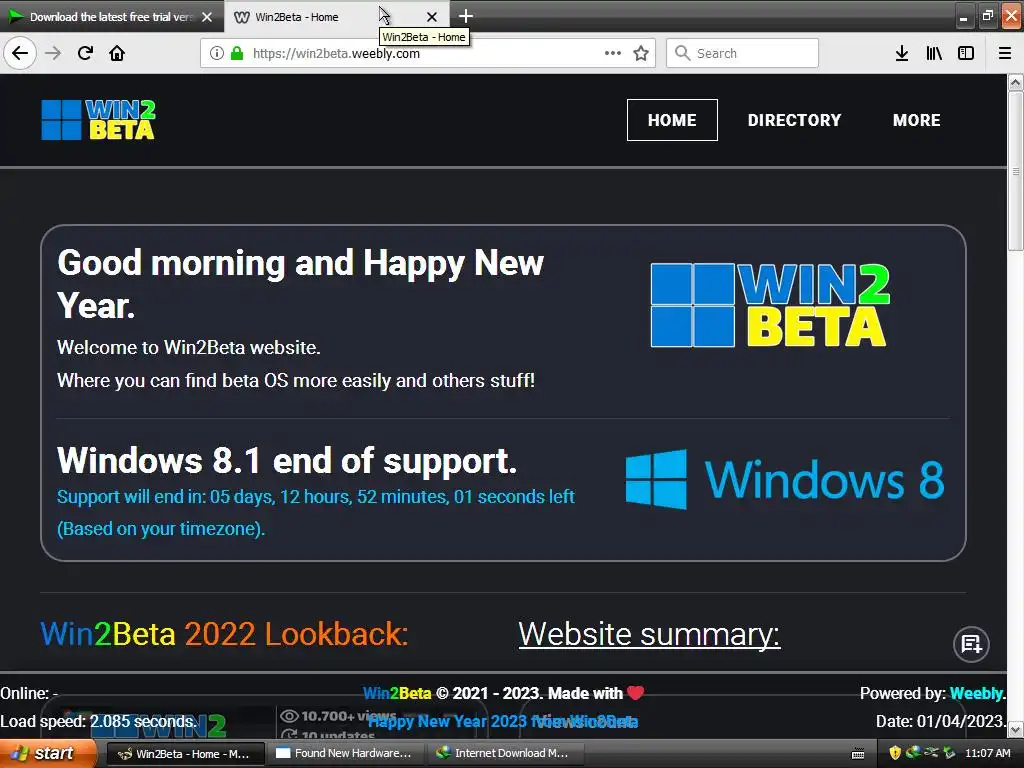Open the Library bookshelf icon
The image size is (1024, 768).
934,53
